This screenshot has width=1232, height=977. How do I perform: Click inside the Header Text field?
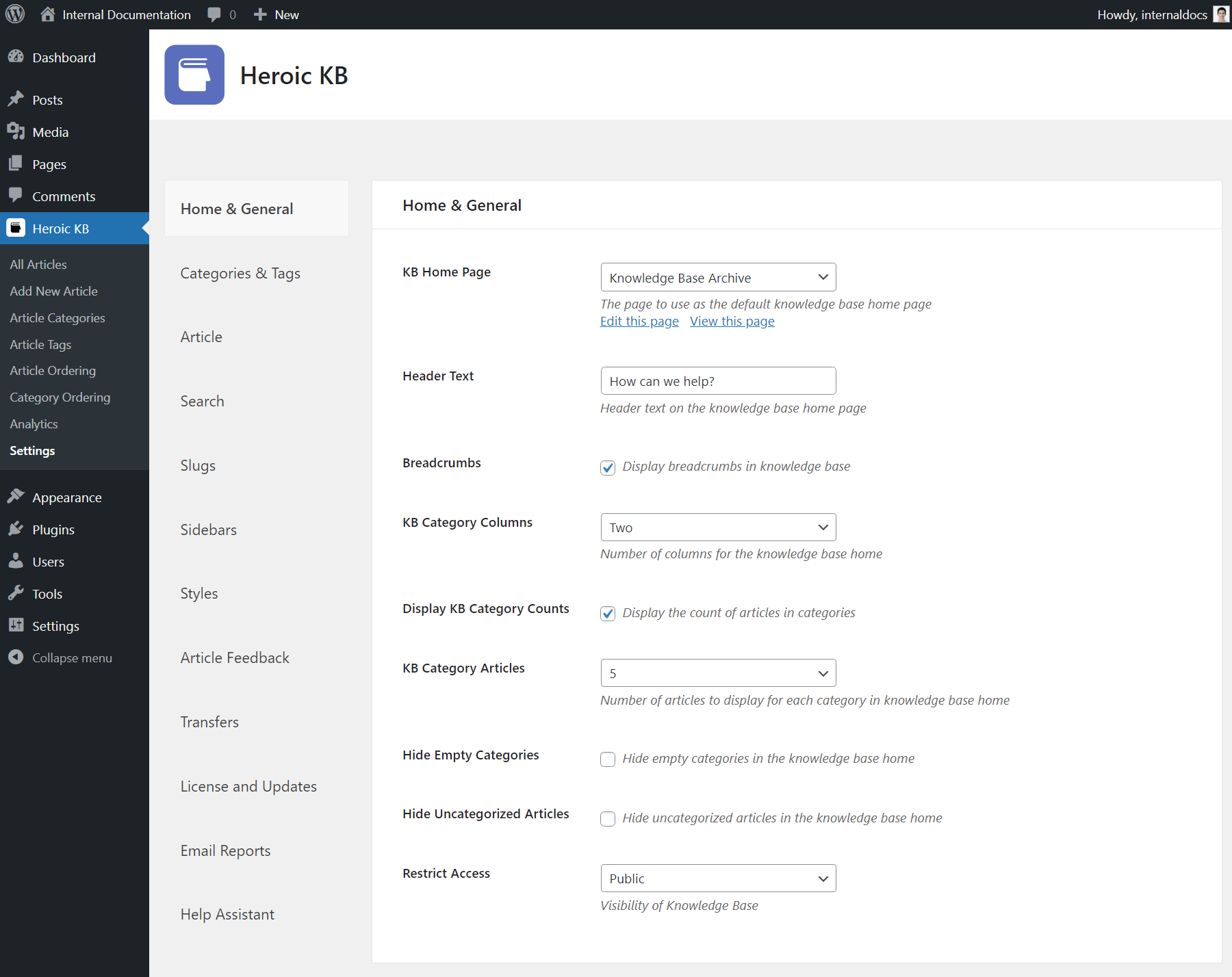[x=717, y=380]
